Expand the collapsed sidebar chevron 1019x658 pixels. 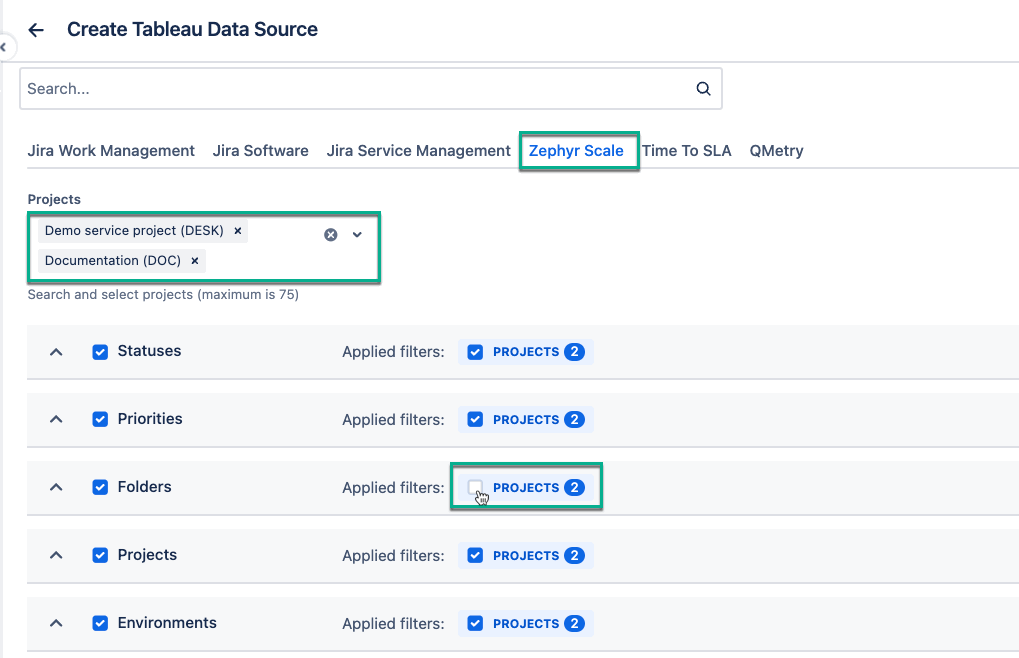click(x=3, y=47)
